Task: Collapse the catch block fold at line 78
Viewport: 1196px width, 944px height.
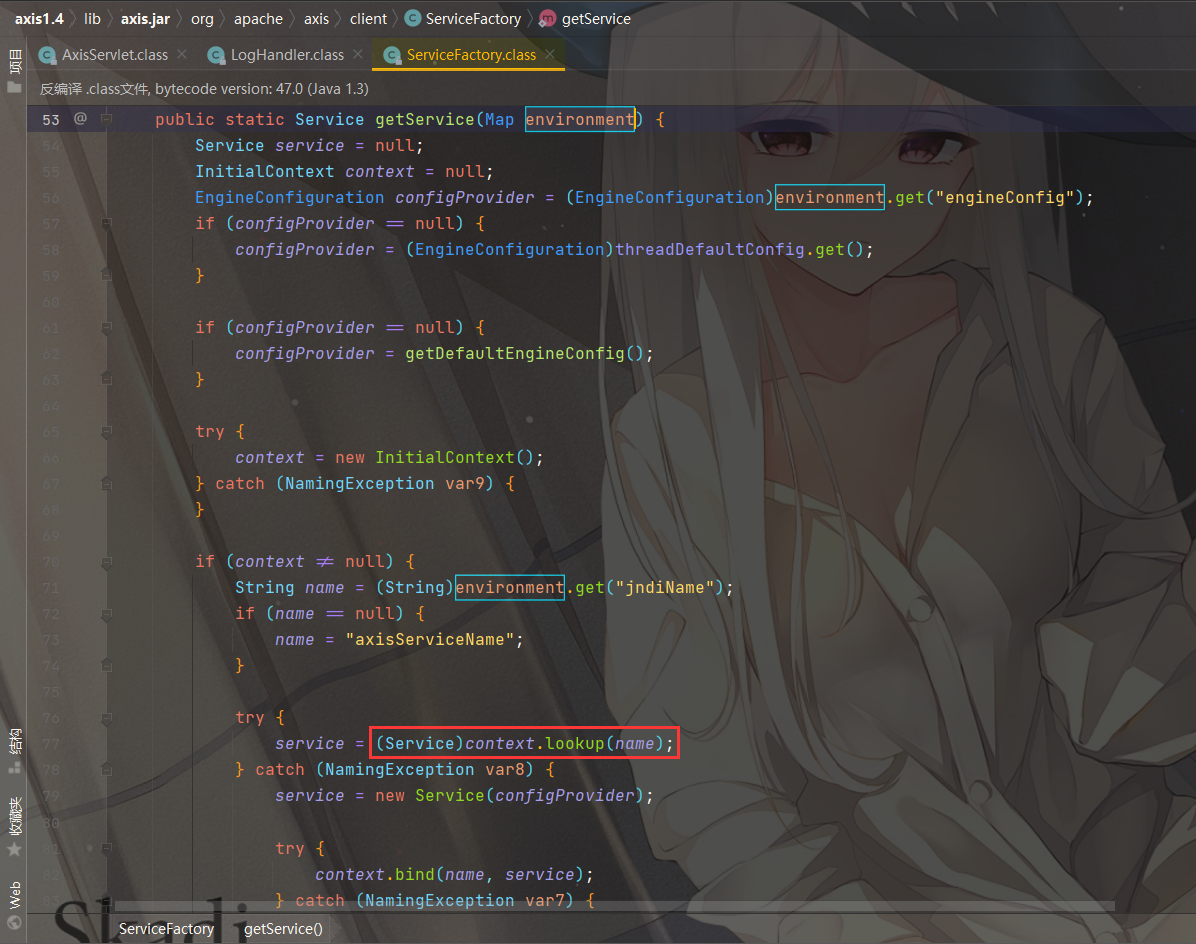Action: pos(107,770)
